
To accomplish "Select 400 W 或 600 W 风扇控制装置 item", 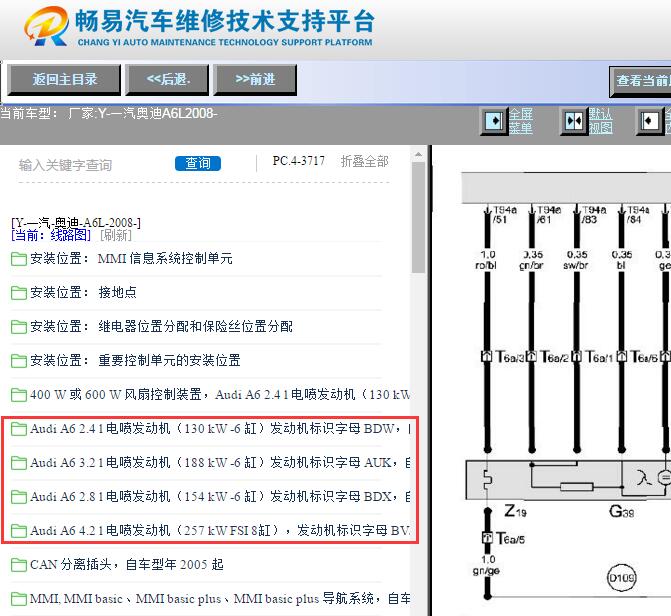I will 220,394.
